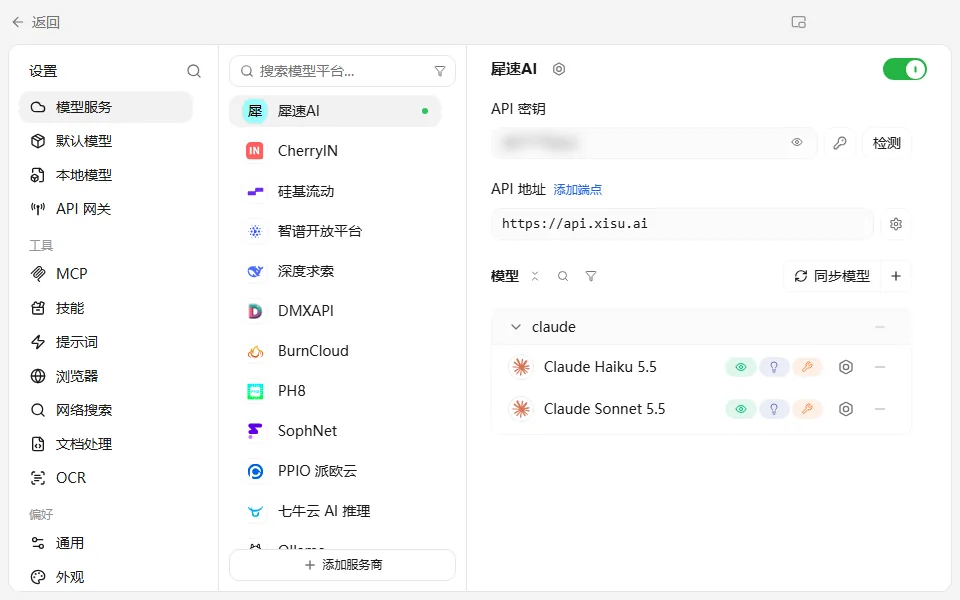Open Claude Sonnet 5.5 model settings
The width and height of the screenshot is (960, 600).
846,409
